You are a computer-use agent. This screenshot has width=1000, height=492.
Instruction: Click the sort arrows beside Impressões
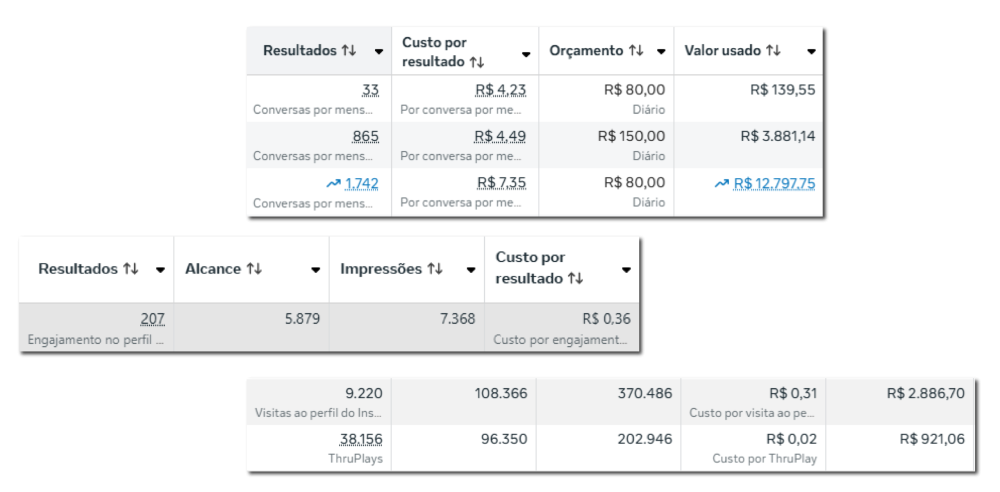point(435,269)
